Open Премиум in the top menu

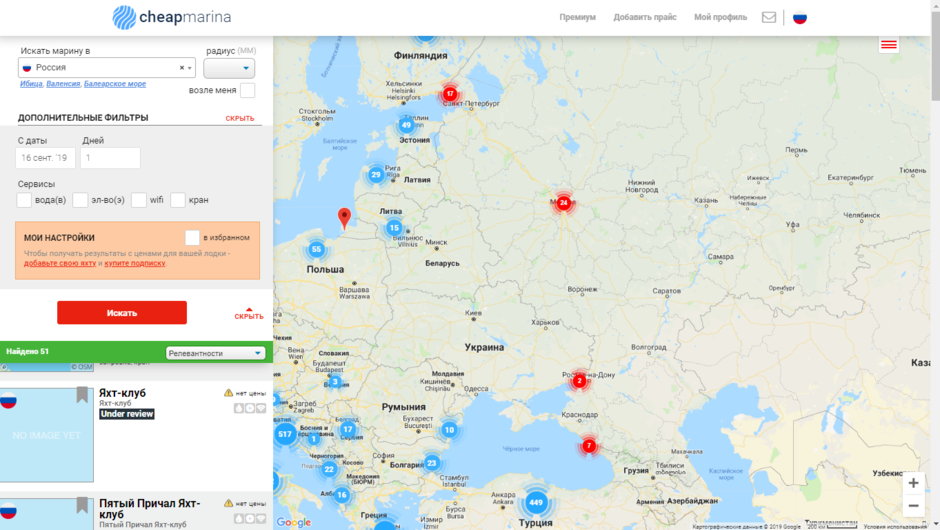[577, 17]
